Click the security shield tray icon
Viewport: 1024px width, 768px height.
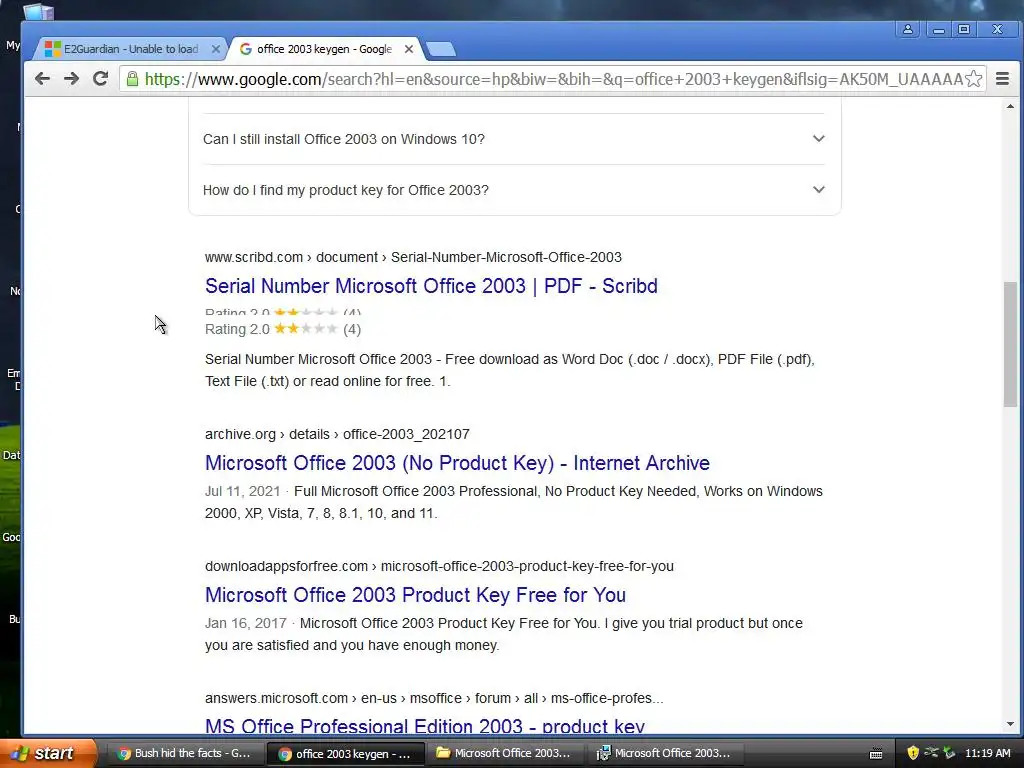(x=912, y=753)
